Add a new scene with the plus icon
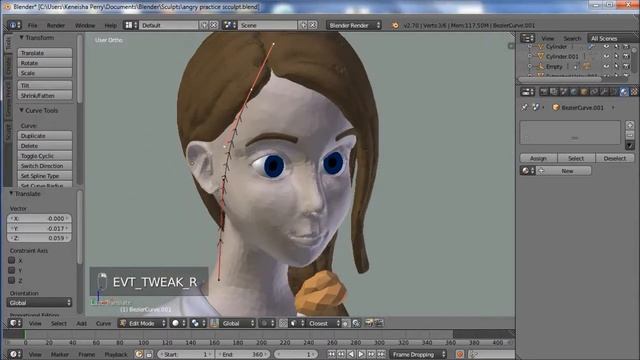The width and height of the screenshot is (640, 360). tap(303, 25)
